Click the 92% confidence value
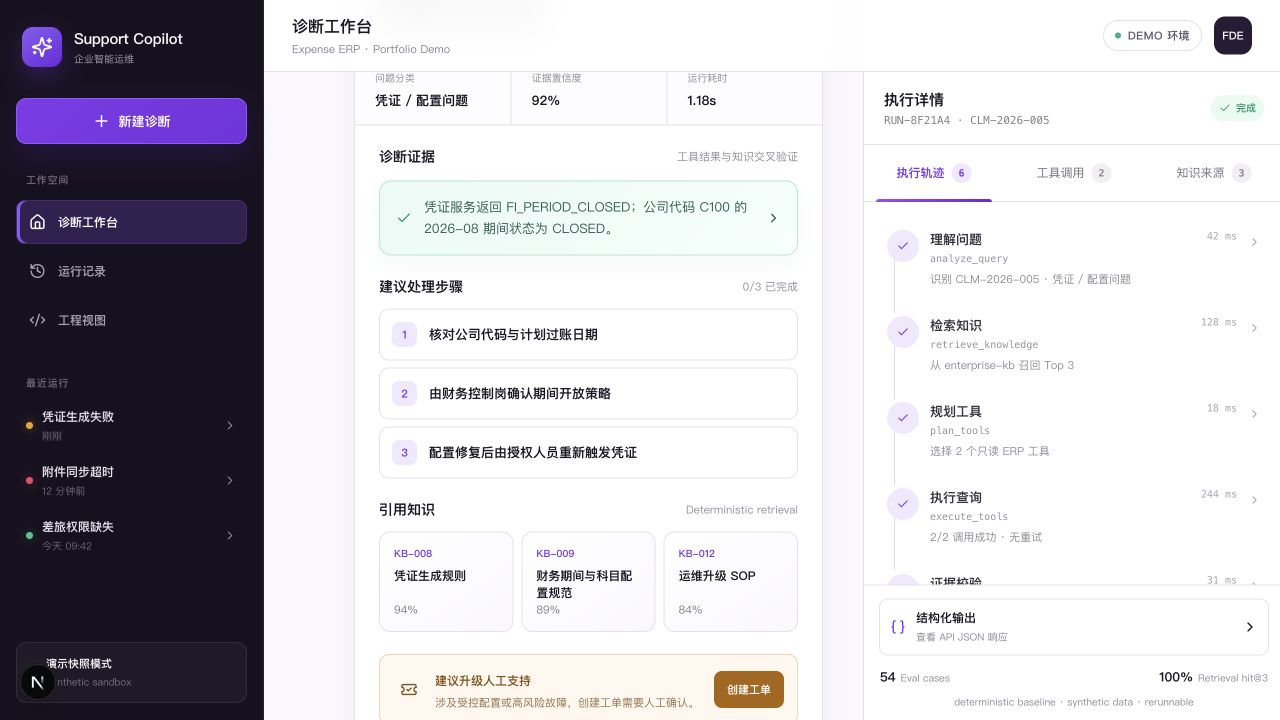Viewport: 1280px width, 720px height. [x=546, y=100]
